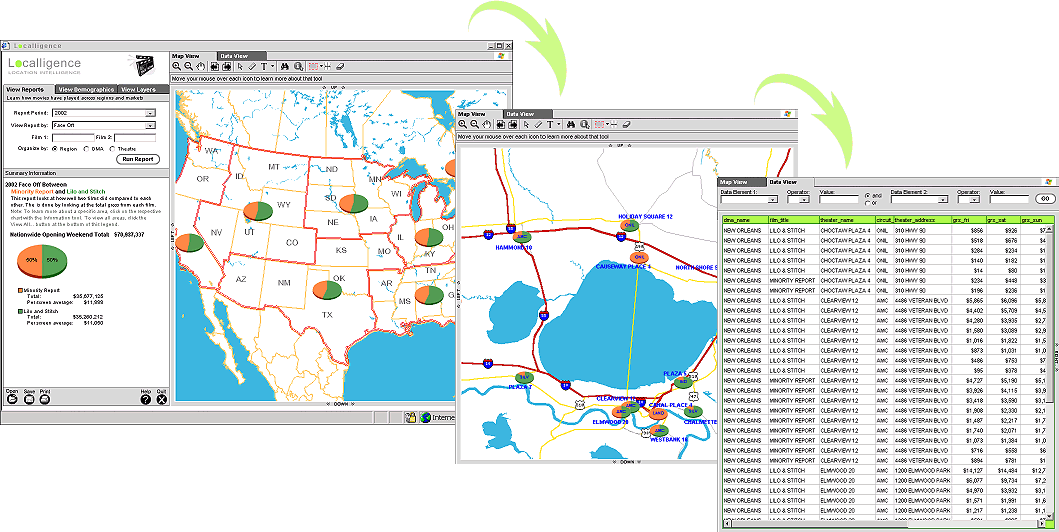Click DOWN pan control below New Orleans map
The height and width of the screenshot is (532, 1059).
(626, 462)
